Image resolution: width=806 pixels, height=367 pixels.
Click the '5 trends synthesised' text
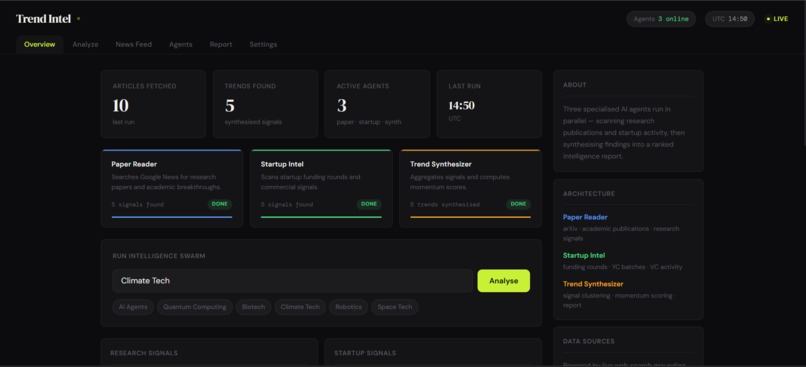point(445,205)
